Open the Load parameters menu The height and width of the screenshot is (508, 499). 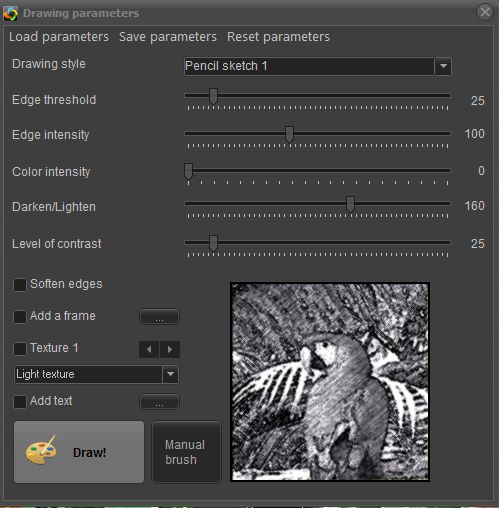(x=59, y=37)
